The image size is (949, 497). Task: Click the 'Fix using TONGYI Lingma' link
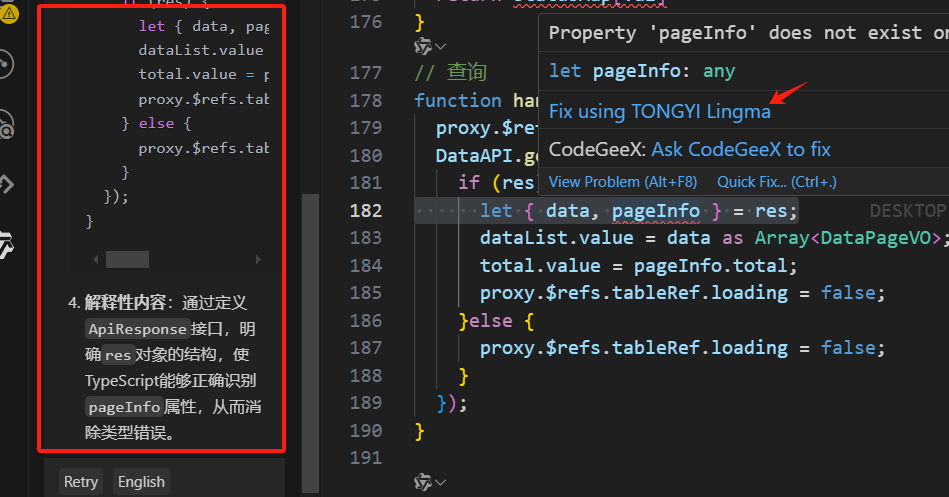[660, 112]
